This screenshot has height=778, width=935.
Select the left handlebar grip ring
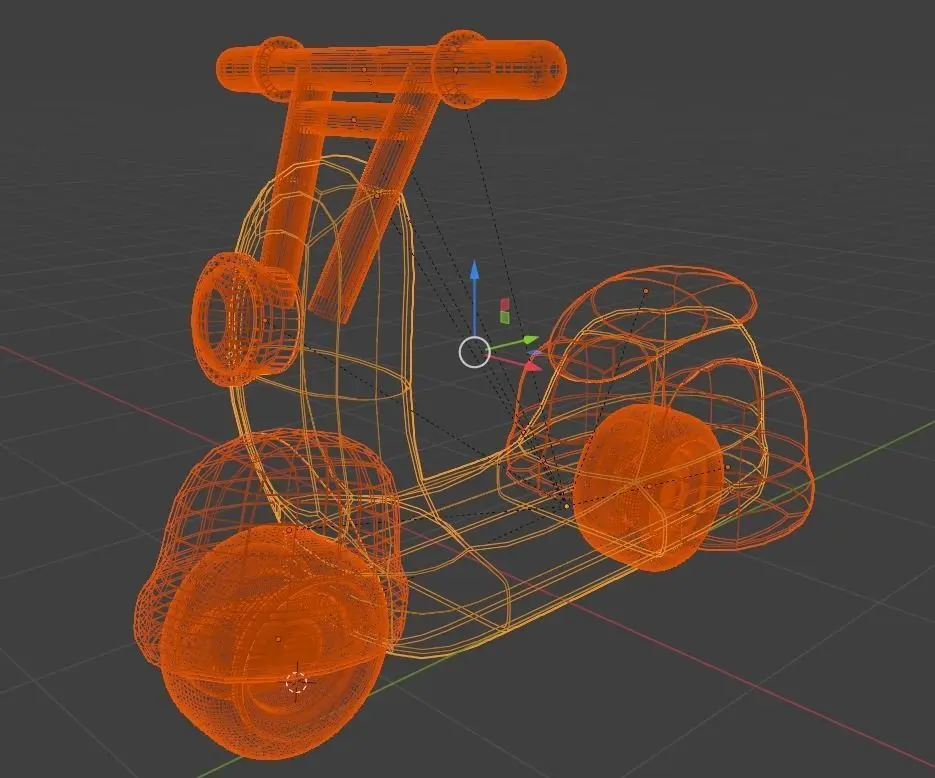click(280, 67)
